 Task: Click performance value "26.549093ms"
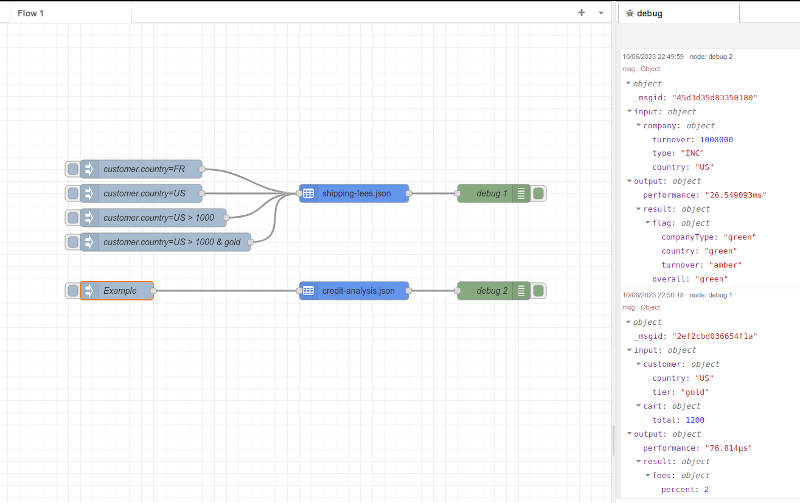[x=735, y=195]
